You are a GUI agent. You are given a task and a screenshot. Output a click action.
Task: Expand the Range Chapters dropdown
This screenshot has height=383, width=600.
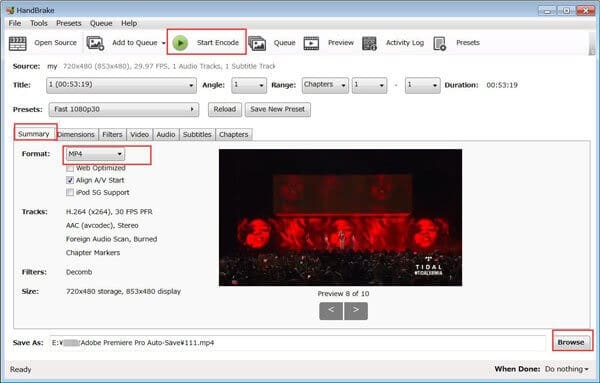(325, 85)
